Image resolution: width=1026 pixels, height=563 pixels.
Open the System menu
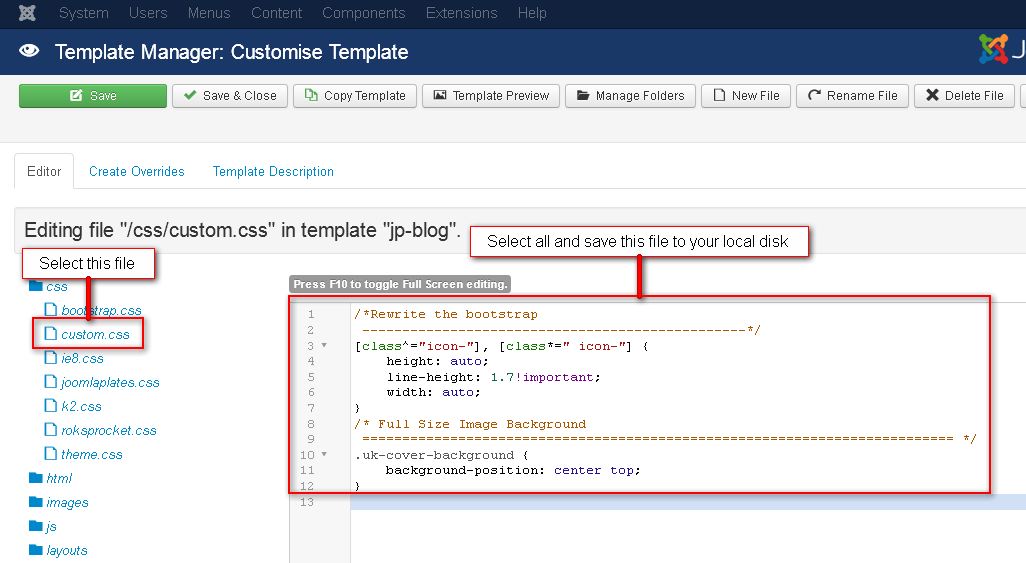tap(84, 13)
